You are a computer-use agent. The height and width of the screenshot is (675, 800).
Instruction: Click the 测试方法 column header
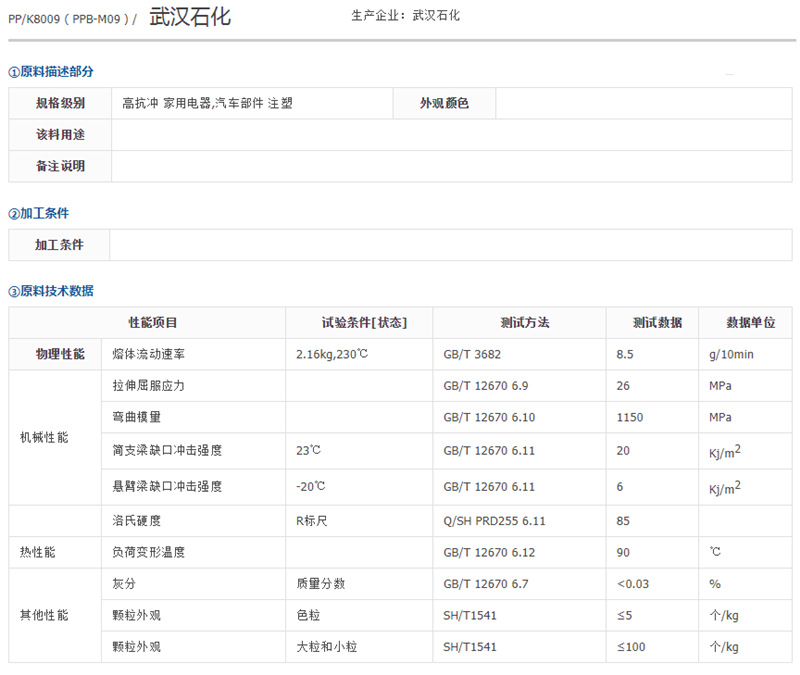click(x=519, y=322)
